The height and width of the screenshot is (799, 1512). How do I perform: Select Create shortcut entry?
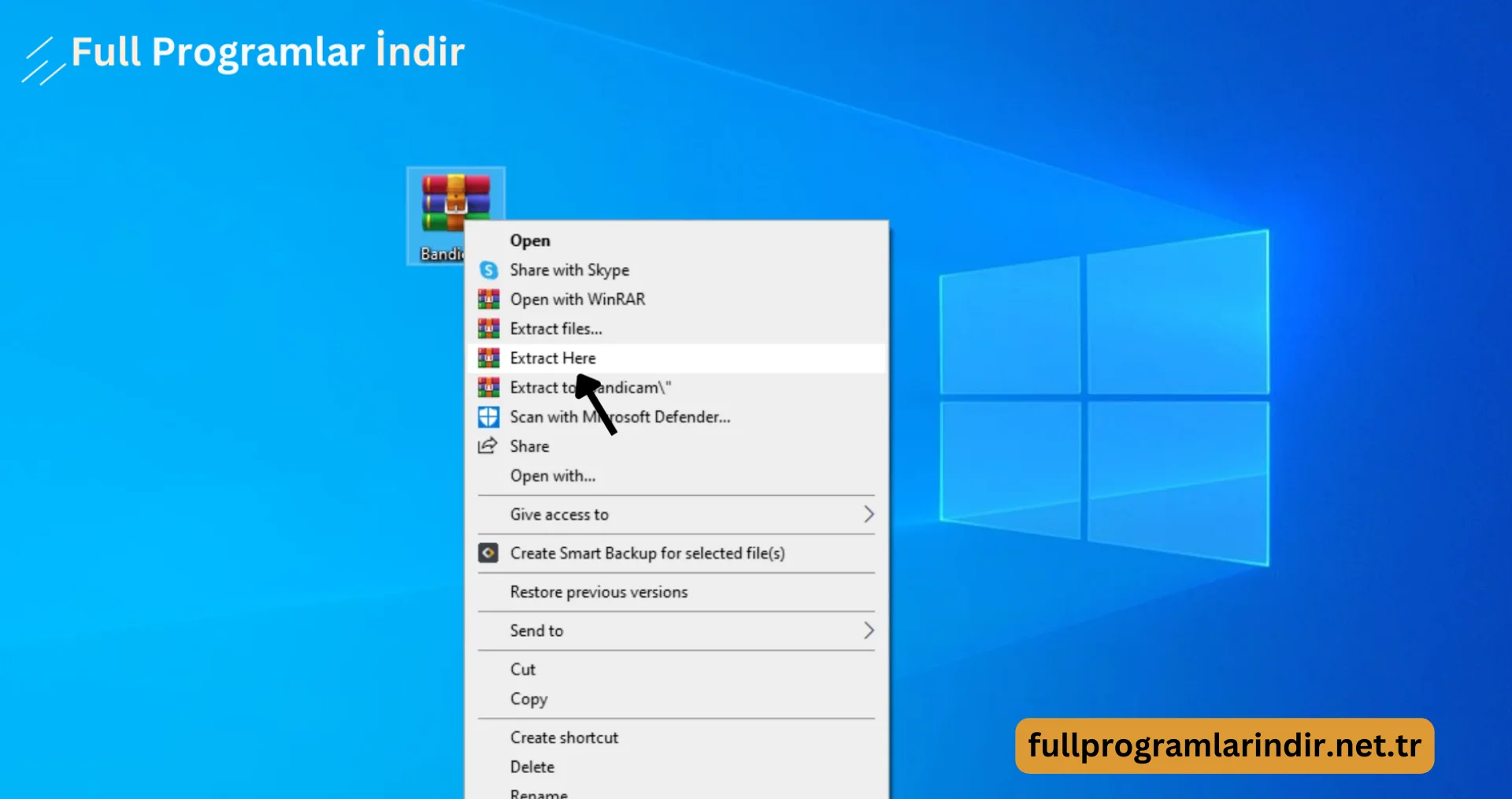coord(677,738)
